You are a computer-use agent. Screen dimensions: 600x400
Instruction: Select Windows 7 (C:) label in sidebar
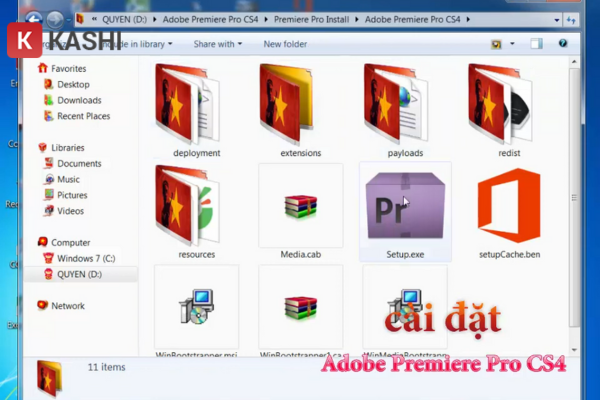tap(86, 258)
